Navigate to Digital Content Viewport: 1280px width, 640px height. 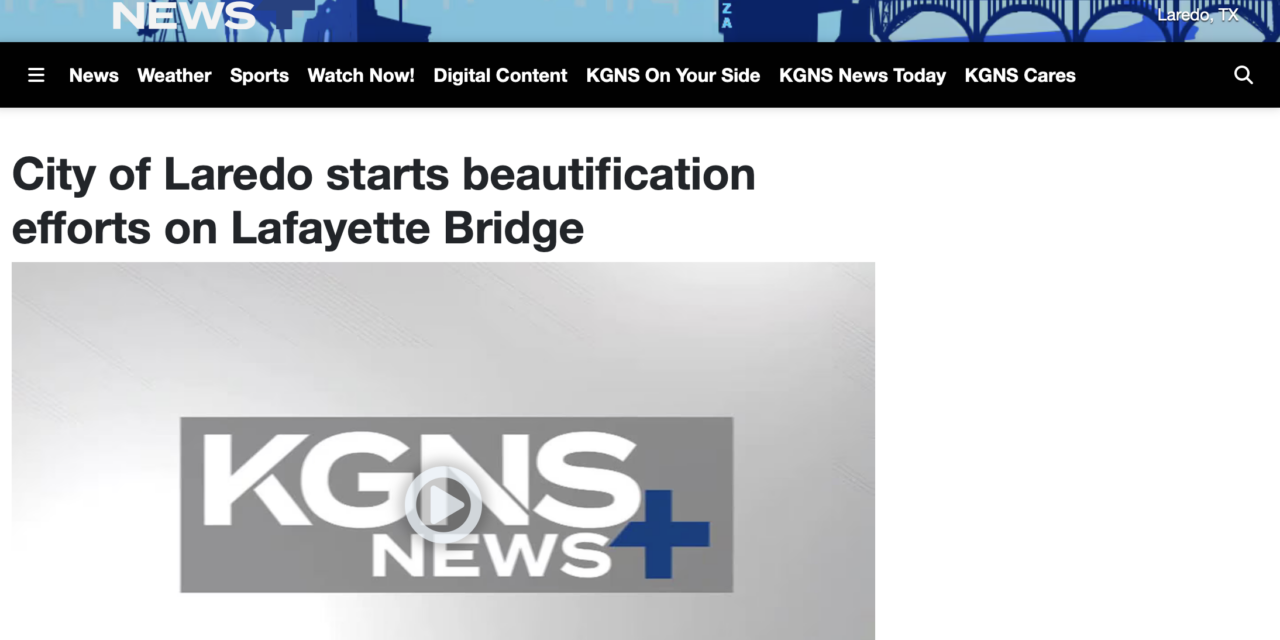(x=500, y=75)
